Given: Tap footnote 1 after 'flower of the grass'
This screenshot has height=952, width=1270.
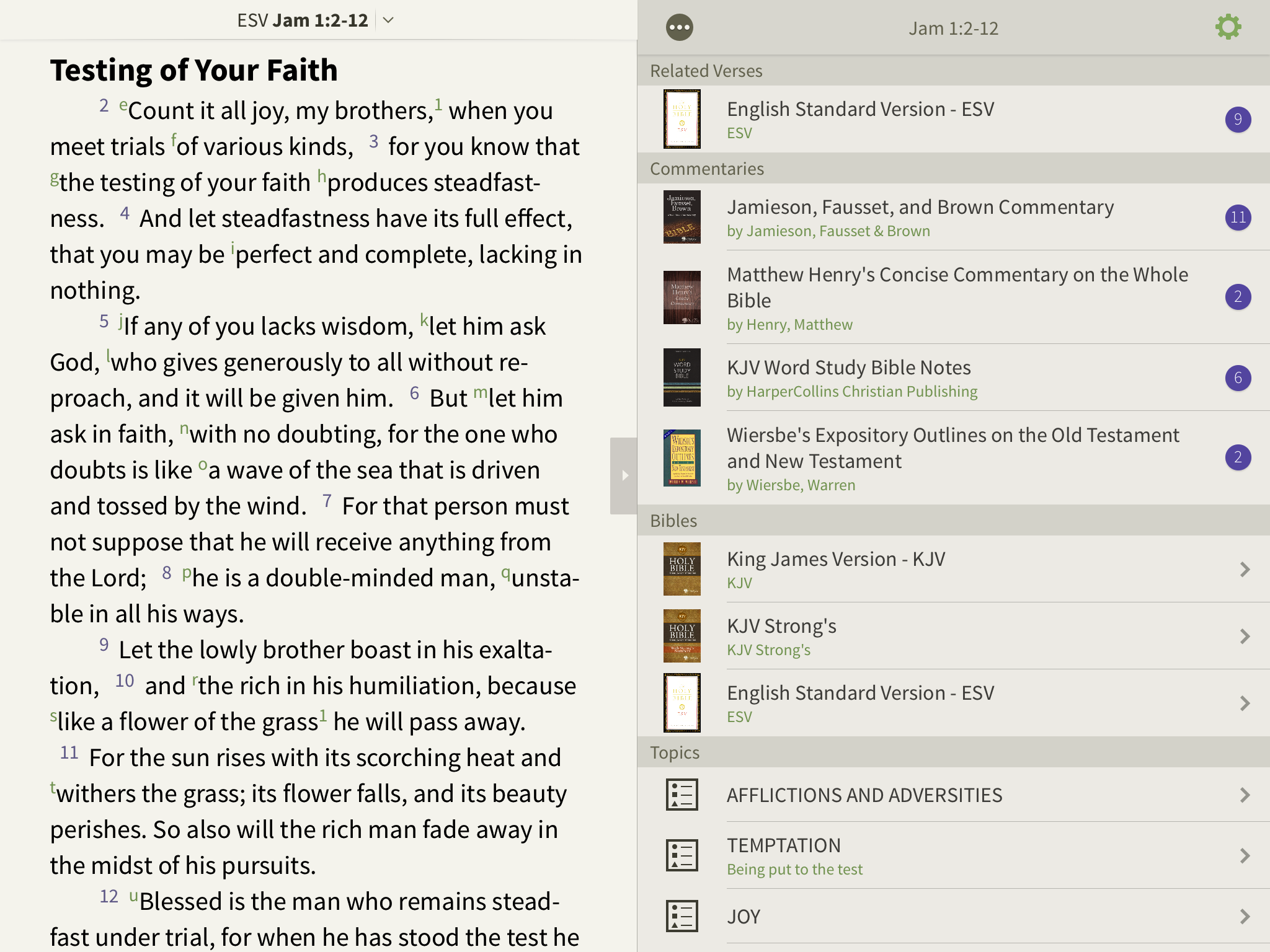Looking at the screenshot, I should (x=322, y=716).
